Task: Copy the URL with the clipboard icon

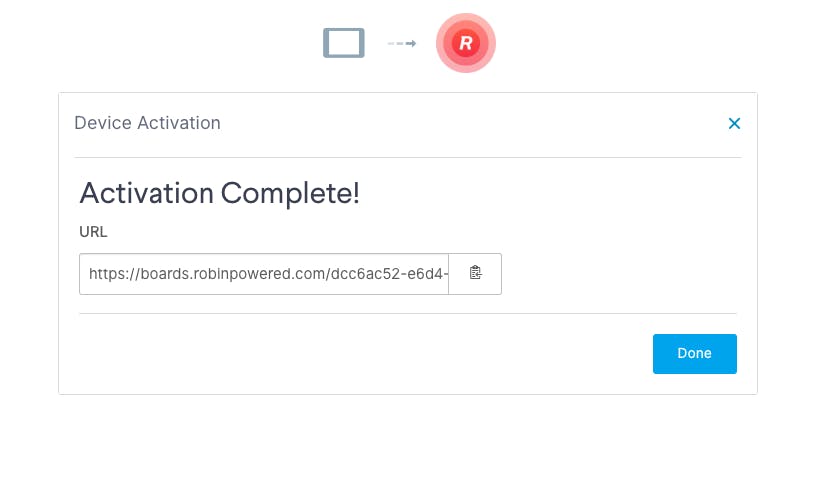Action: click(x=475, y=273)
